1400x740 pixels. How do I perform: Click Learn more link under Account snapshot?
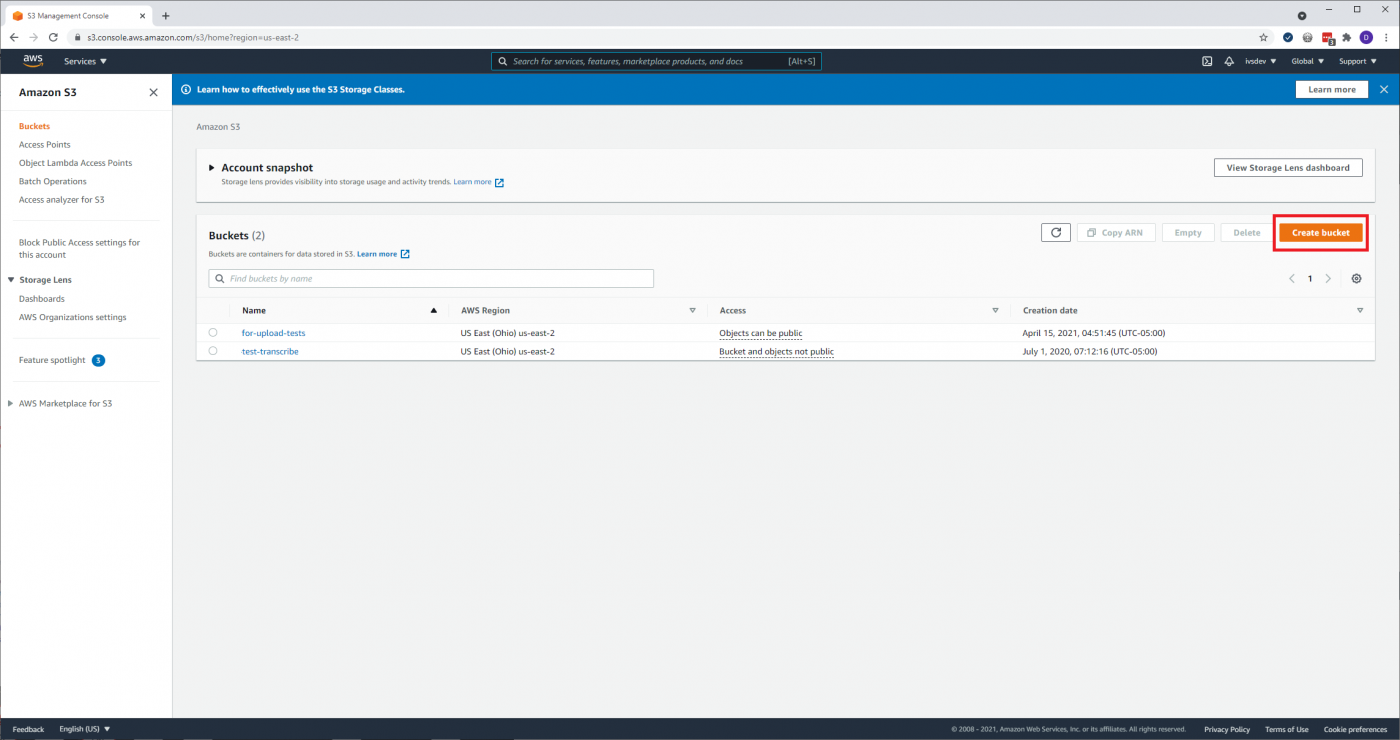pos(472,182)
